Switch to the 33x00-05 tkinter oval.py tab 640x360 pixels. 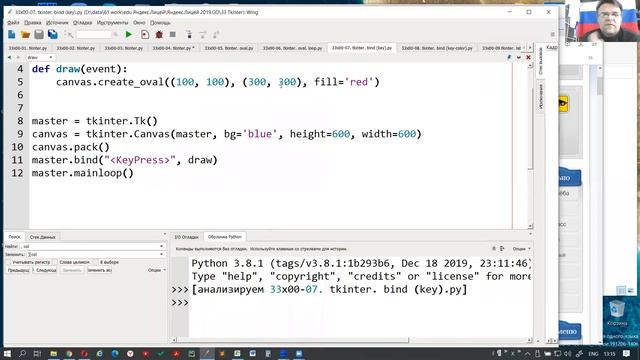[x=229, y=48]
